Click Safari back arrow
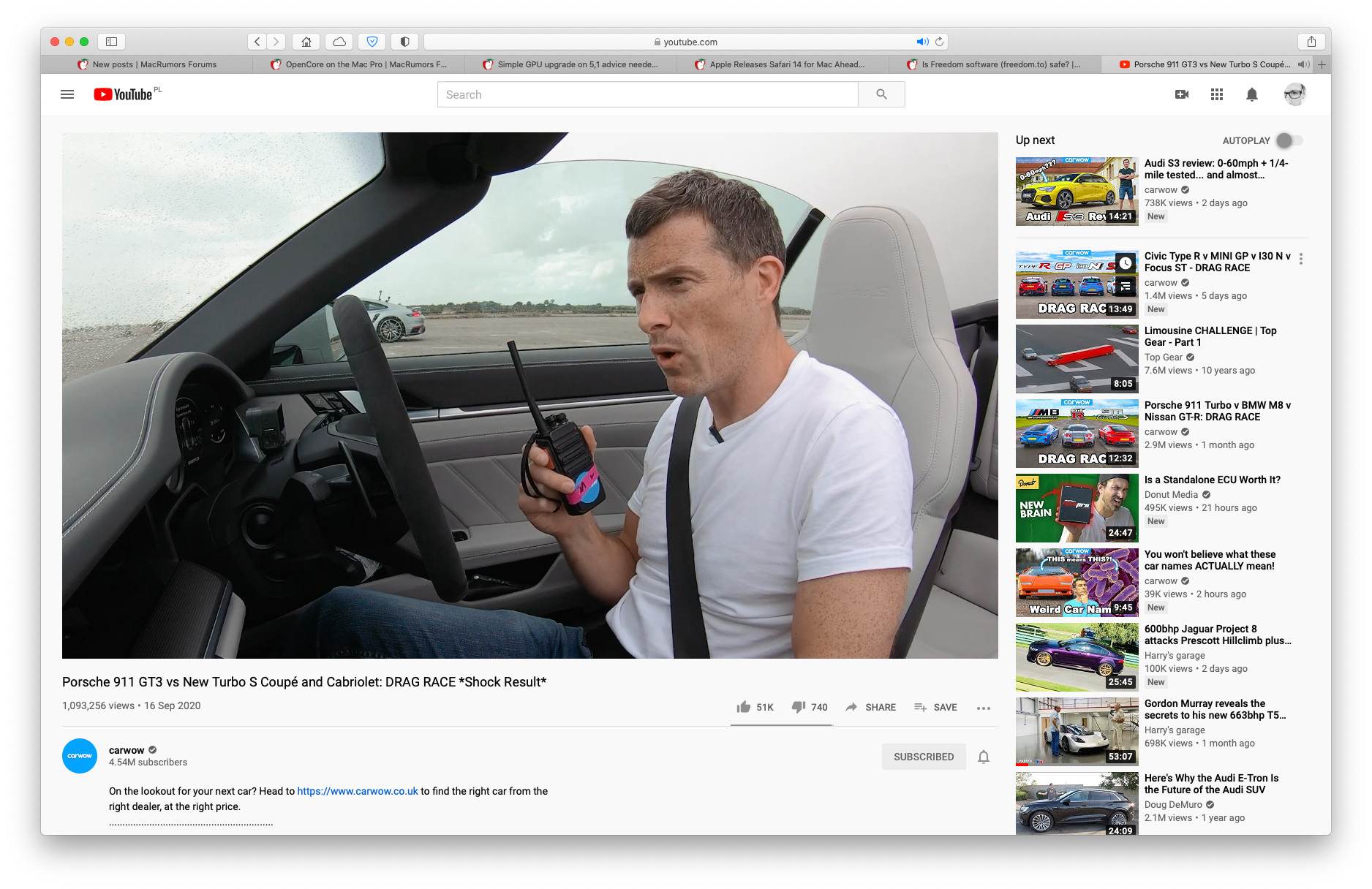 pyautogui.click(x=257, y=42)
